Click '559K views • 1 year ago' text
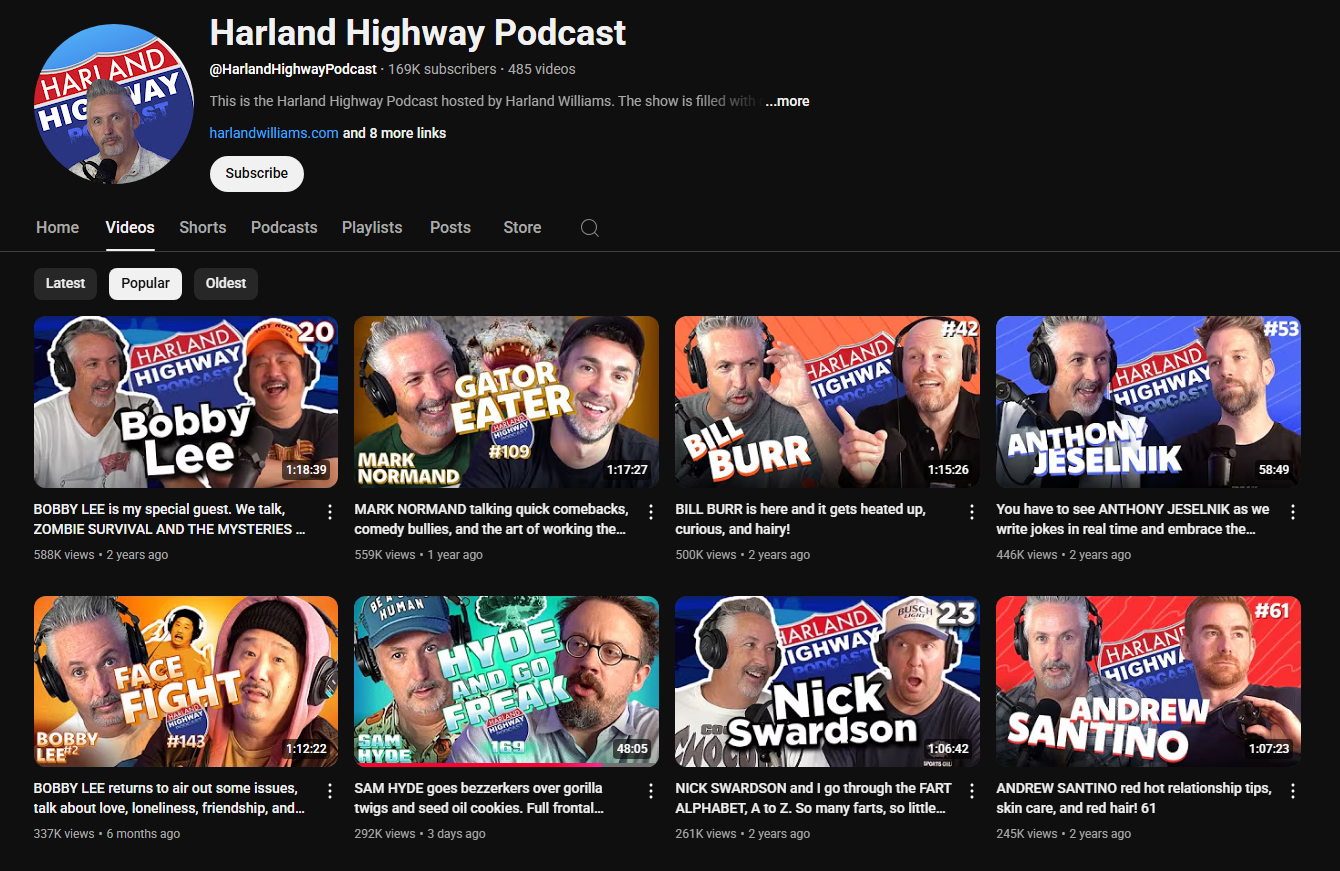This screenshot has width=1340, height=871. tap(418, 555)
